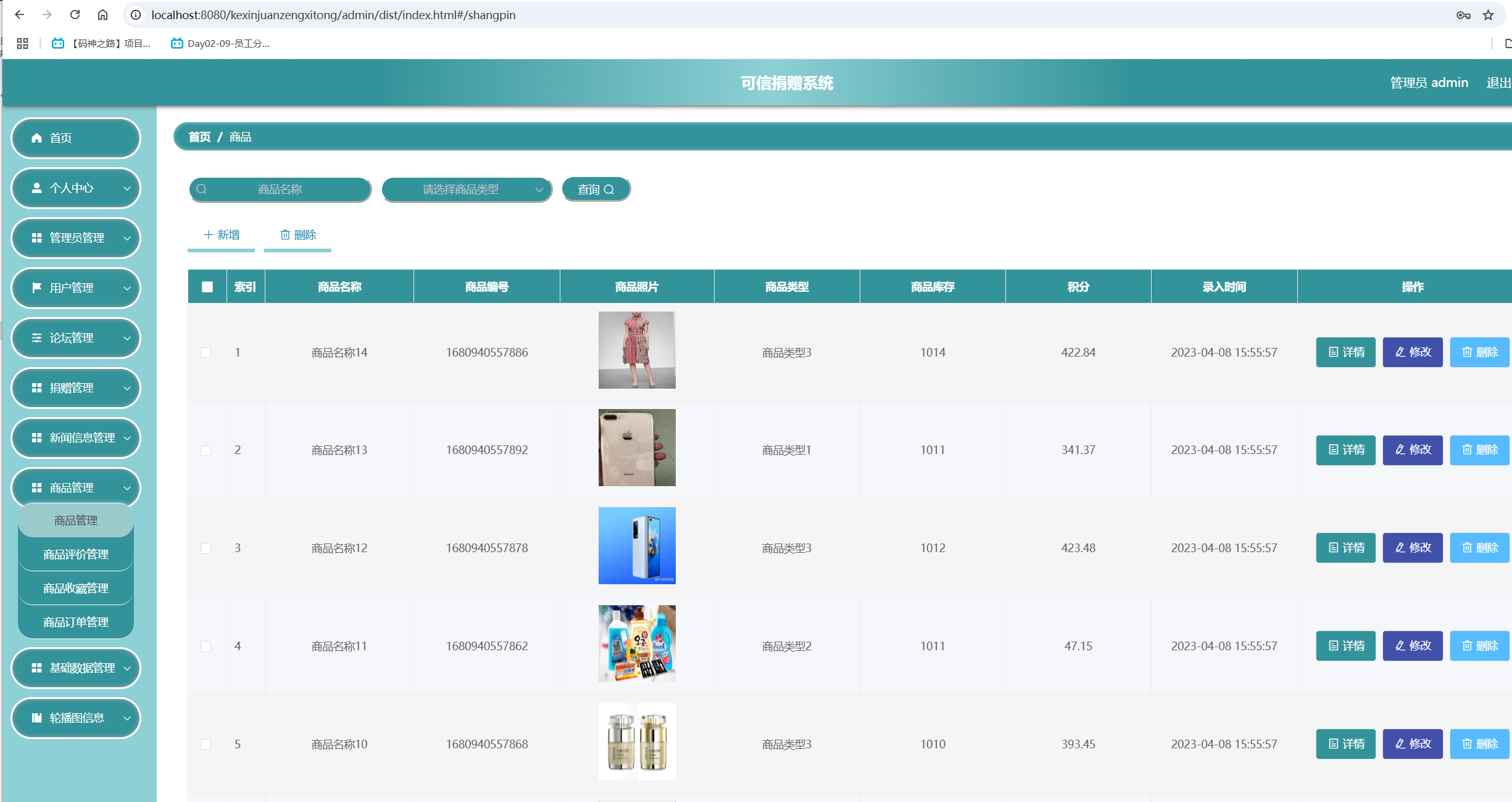Check the row for 商品名称11

click(206, 647)
